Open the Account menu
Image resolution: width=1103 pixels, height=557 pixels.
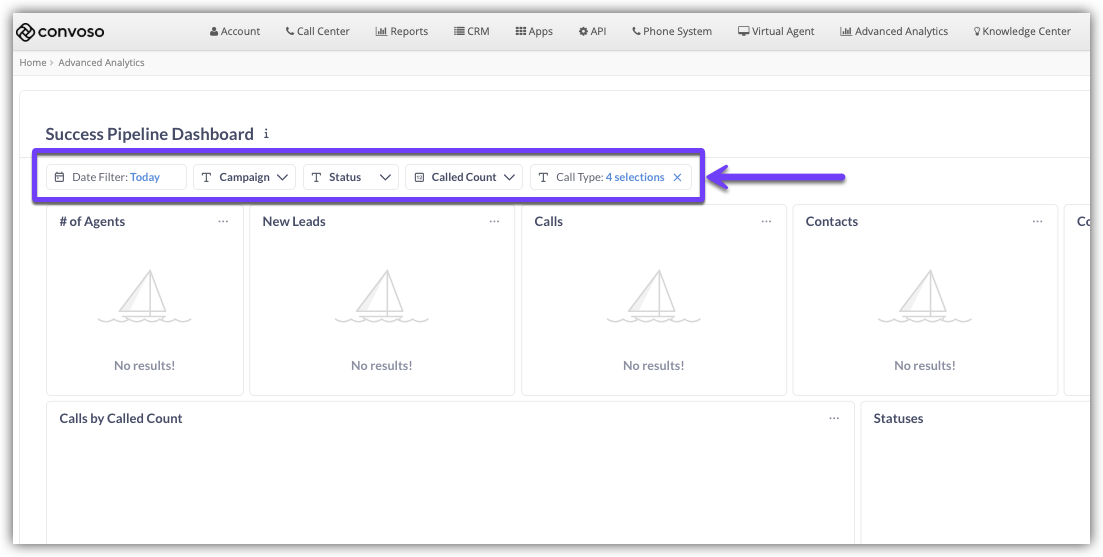[235, 31]
